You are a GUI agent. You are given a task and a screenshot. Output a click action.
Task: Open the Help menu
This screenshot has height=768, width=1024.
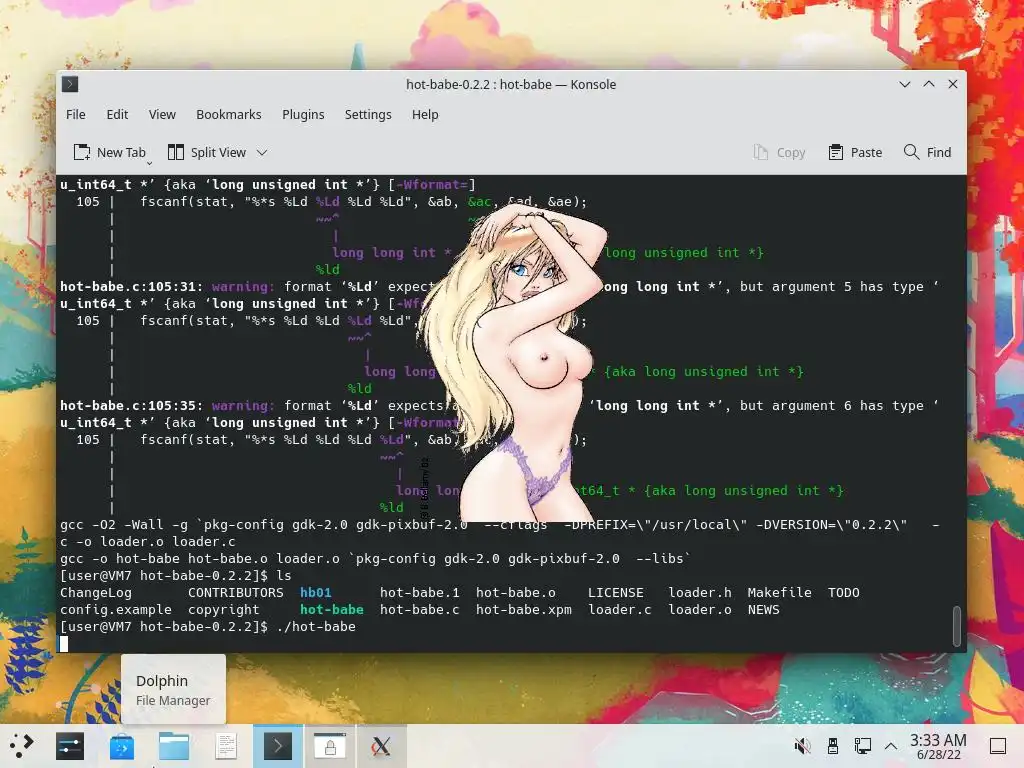click(x=425, y=114)
